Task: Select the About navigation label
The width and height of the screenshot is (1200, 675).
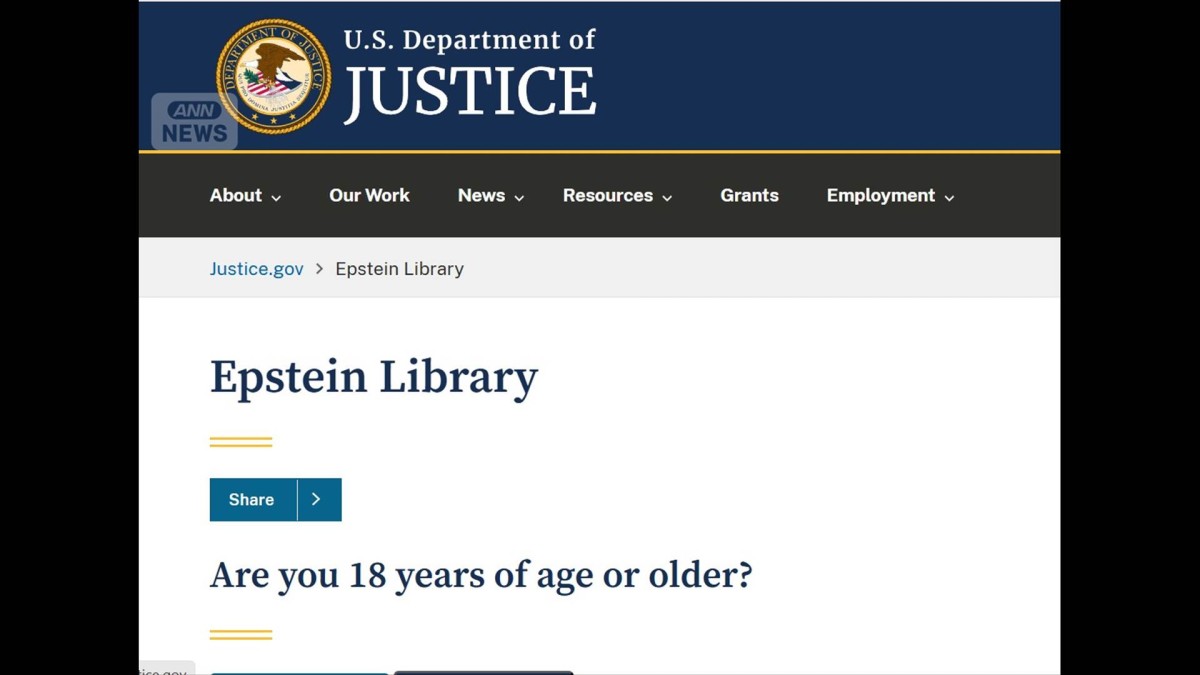Action: [235, 196]
